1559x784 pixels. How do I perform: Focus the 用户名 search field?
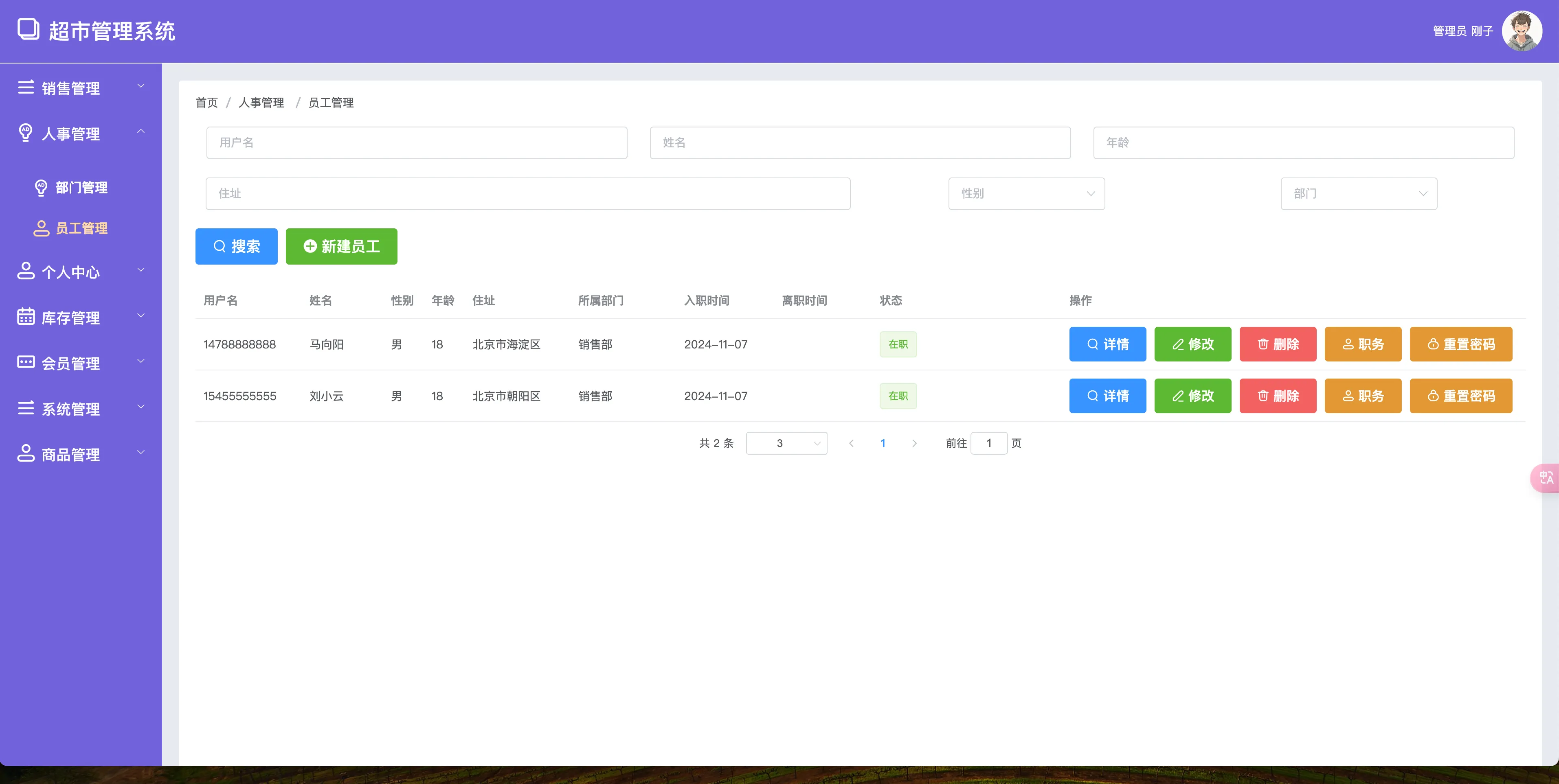[416, 143]
